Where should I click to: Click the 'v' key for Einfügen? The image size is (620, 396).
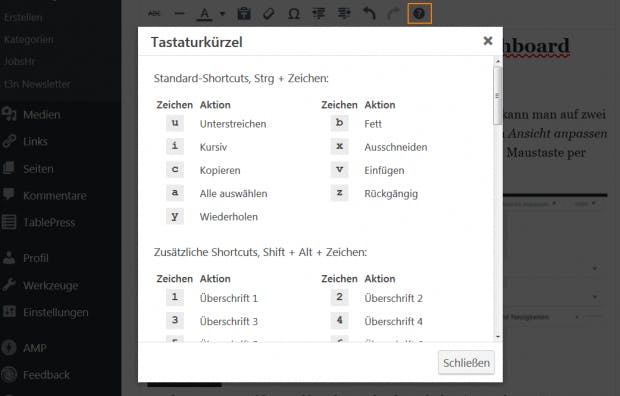(x=339, y=170)
